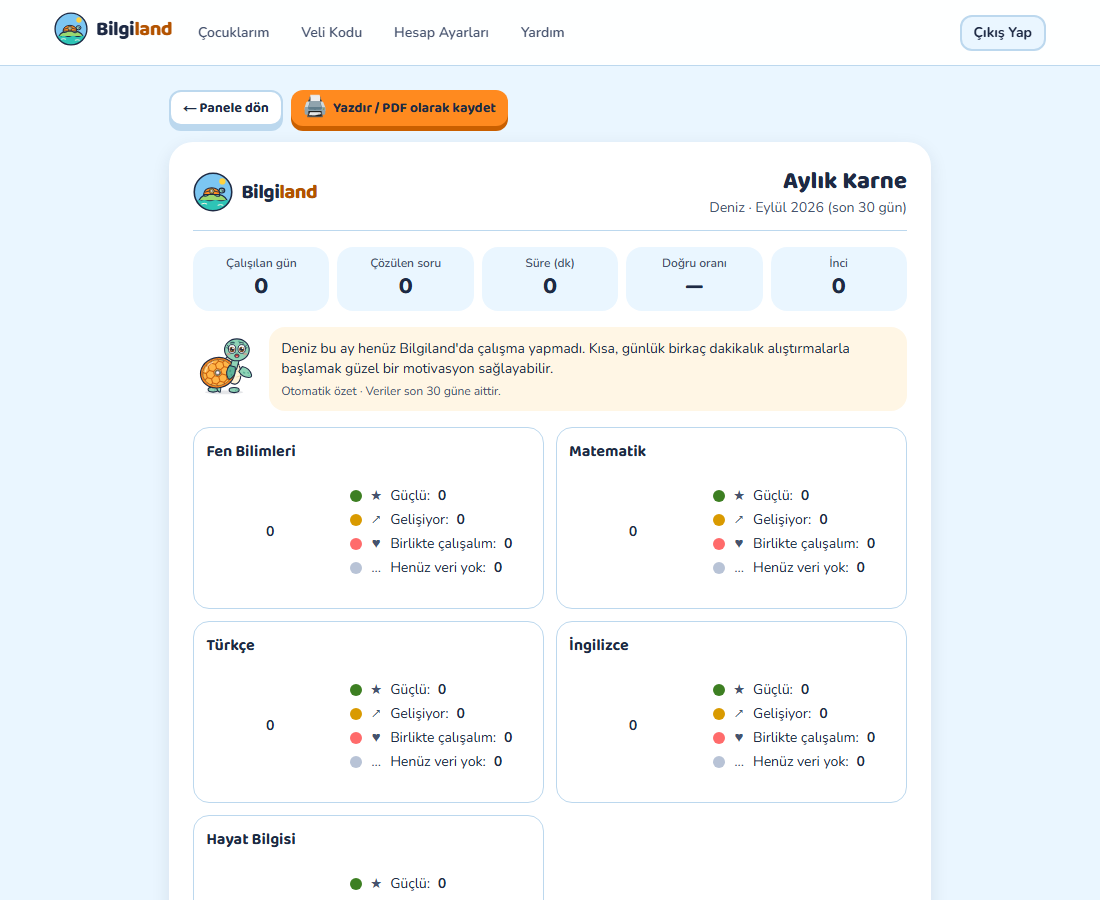Click the heart icon in İngilizce card
The width and height of the screenshot is (1100, 900).
click(739, 738)
